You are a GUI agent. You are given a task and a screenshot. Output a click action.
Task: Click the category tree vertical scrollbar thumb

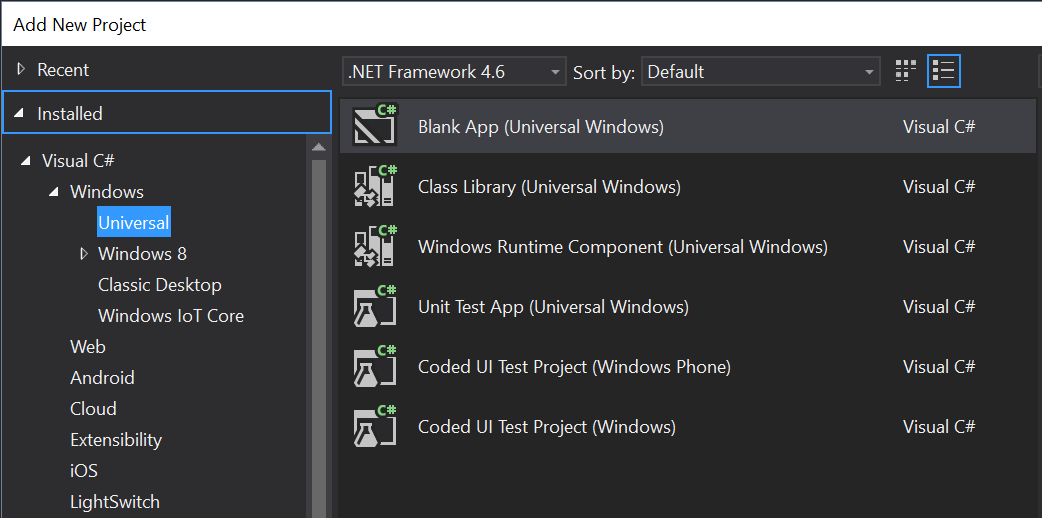pyautogui.click(x=318, y=338)
